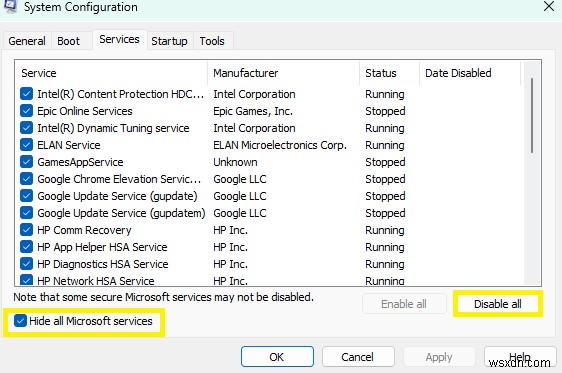The image size is (562, 373).
Task: Uncheck Intel(R) Content Protection HDCP service
Action: pos(27,94)
